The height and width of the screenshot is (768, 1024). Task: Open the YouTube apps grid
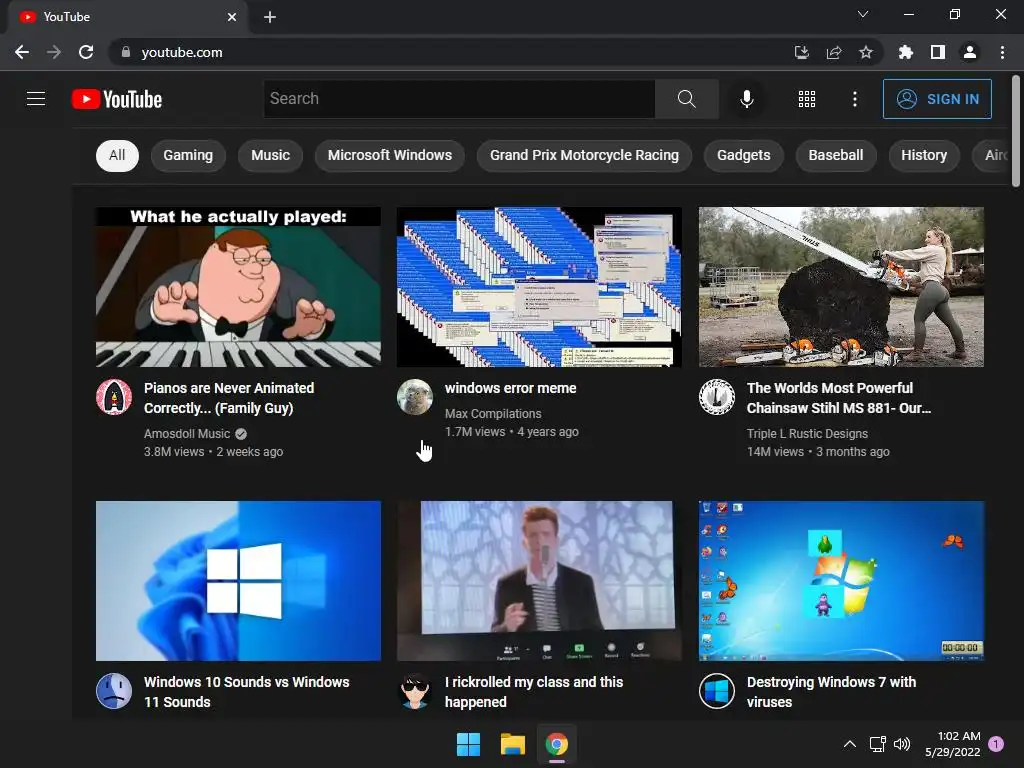pos(807,99)
